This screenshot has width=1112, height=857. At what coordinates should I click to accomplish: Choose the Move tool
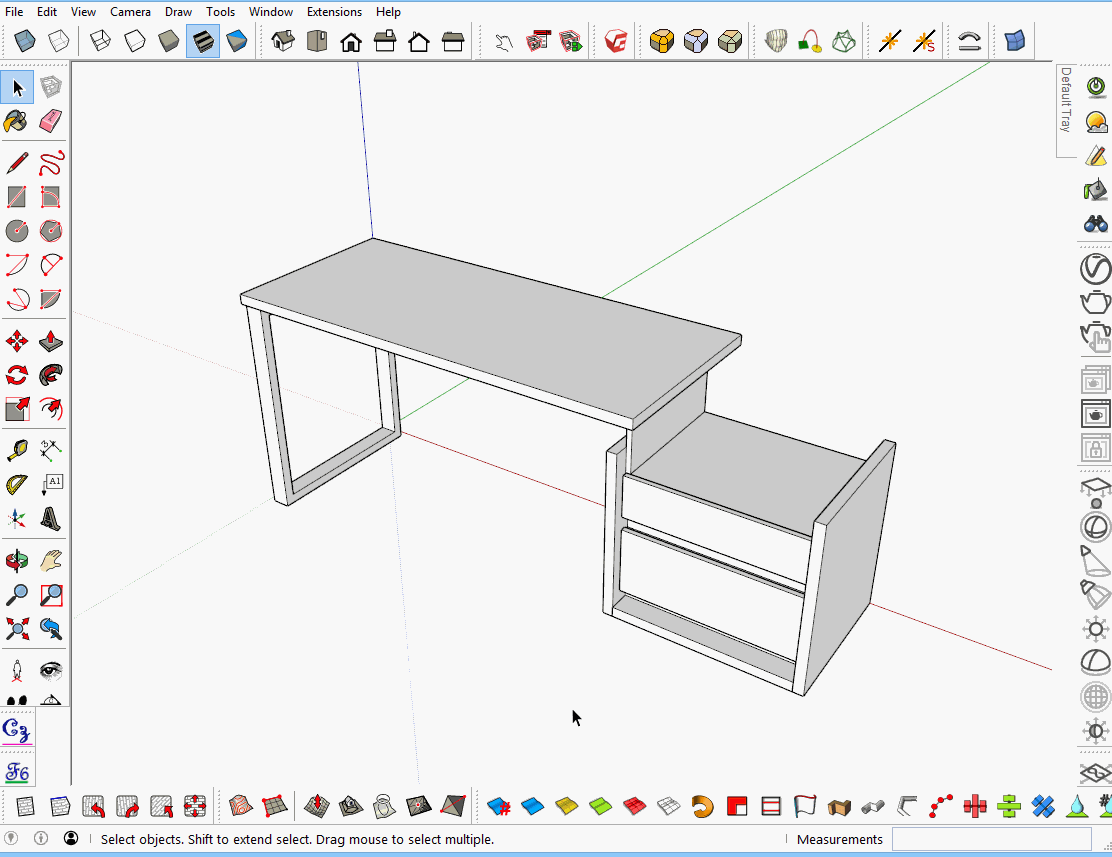(x=17, y=342)
